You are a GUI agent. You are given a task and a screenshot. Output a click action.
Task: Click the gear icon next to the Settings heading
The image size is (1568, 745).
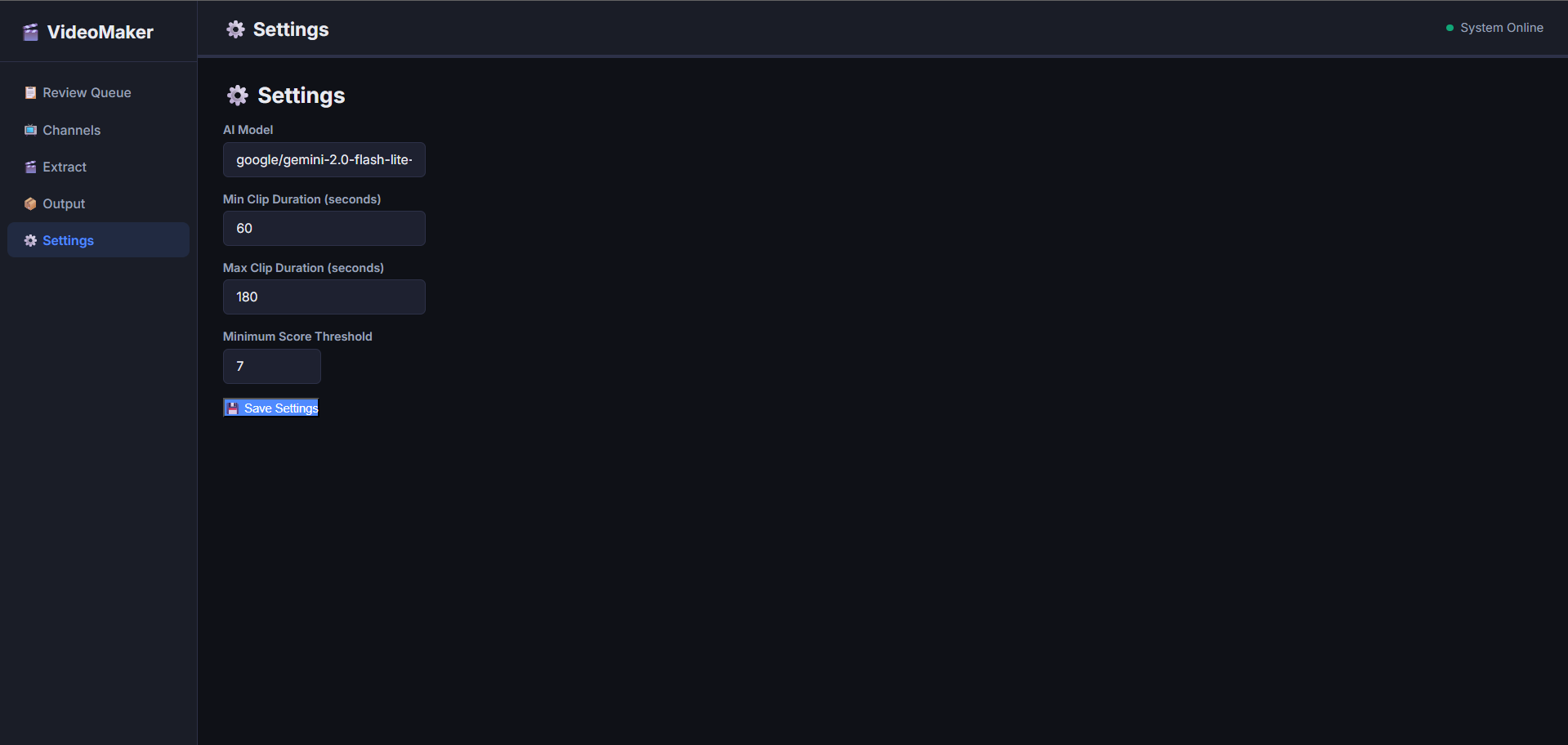point(237,96)
